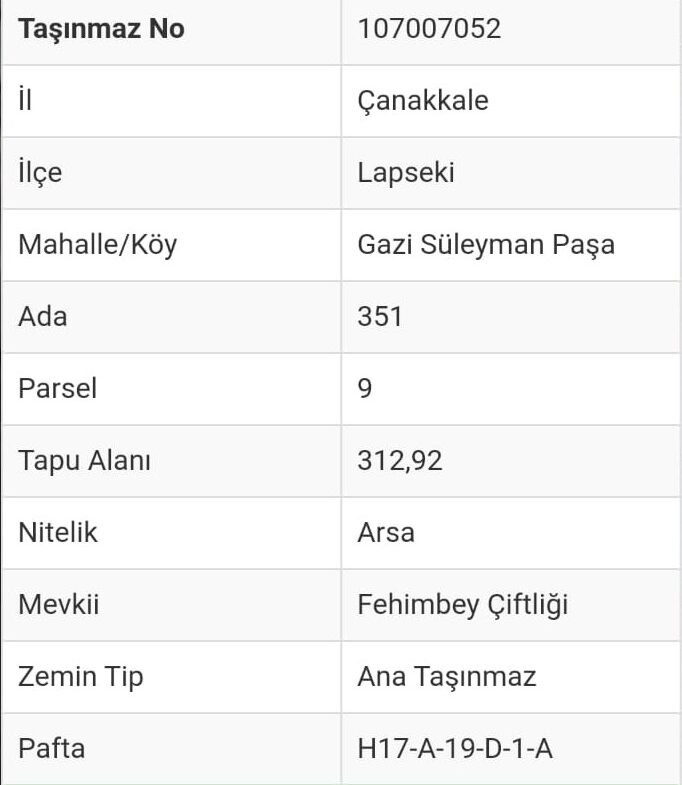This screenshot has width=682, height=785.
Task: Click the Mevkii label cell
Action: point(59,604)
